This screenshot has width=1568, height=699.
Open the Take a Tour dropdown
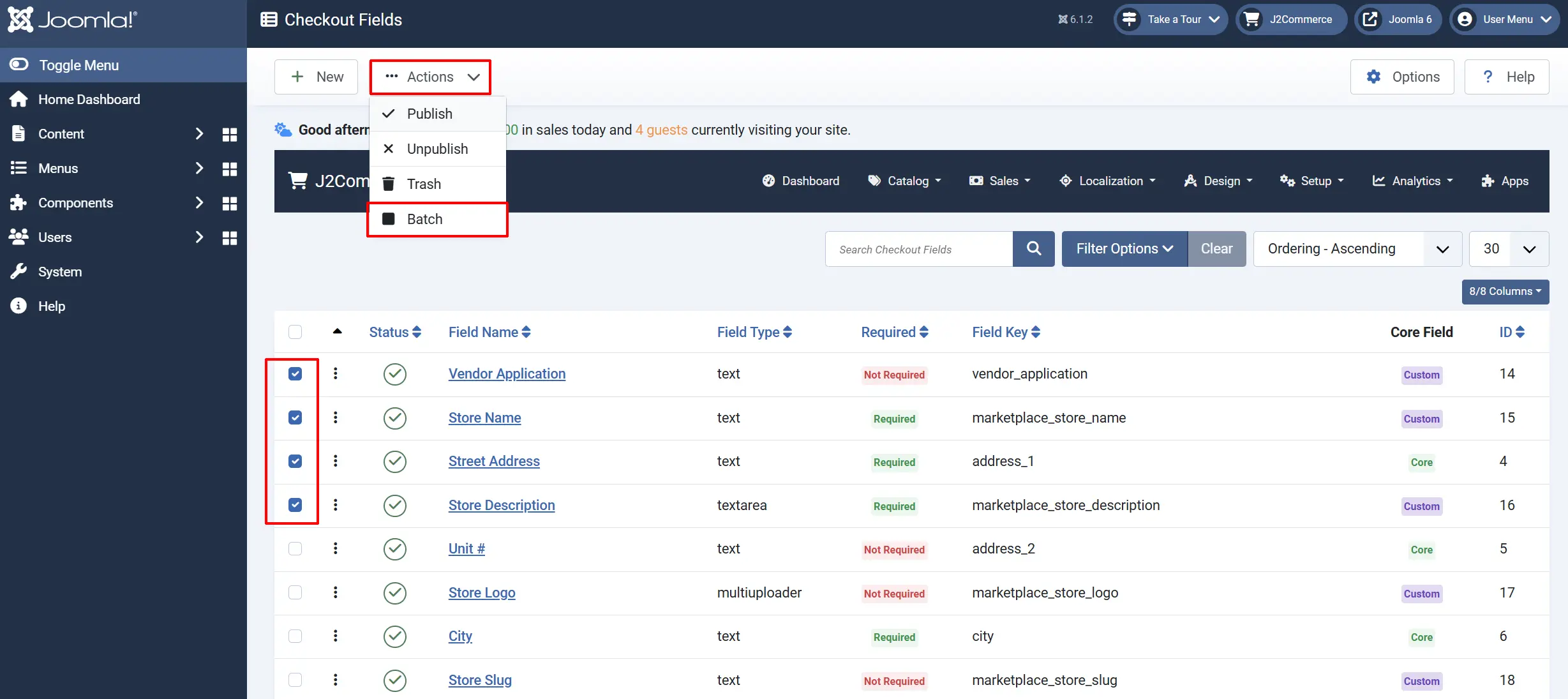point(1170,20)
